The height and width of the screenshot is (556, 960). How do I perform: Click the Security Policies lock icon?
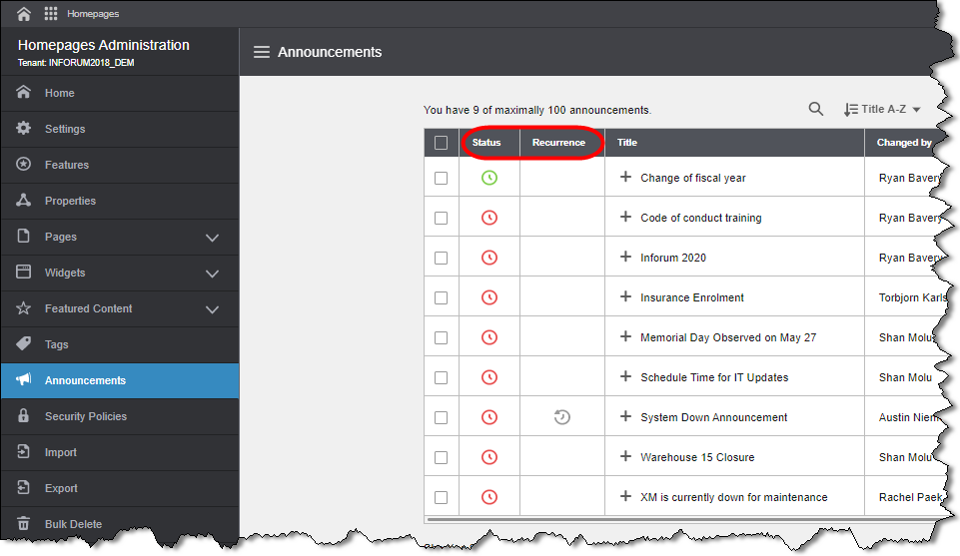[x=23, y=416]
